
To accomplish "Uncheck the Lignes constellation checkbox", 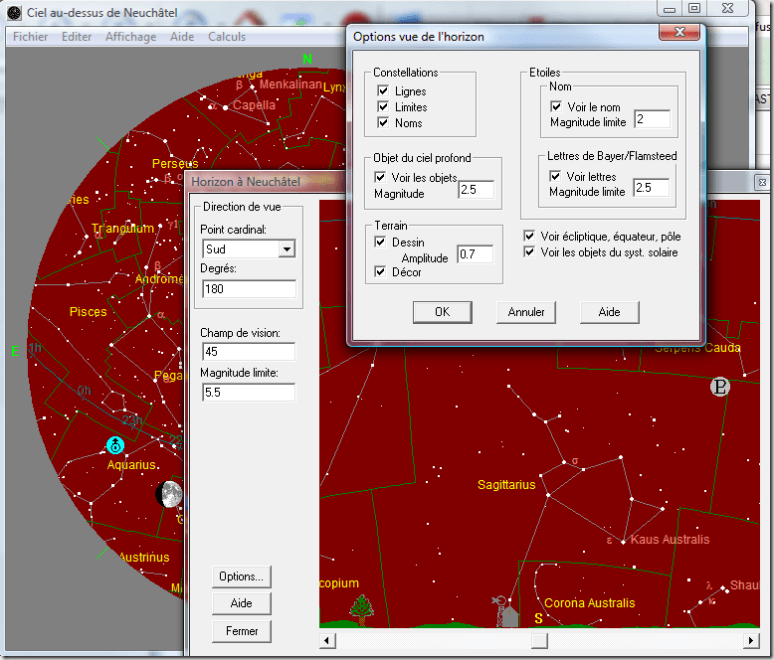I will [x=383, y=91].
